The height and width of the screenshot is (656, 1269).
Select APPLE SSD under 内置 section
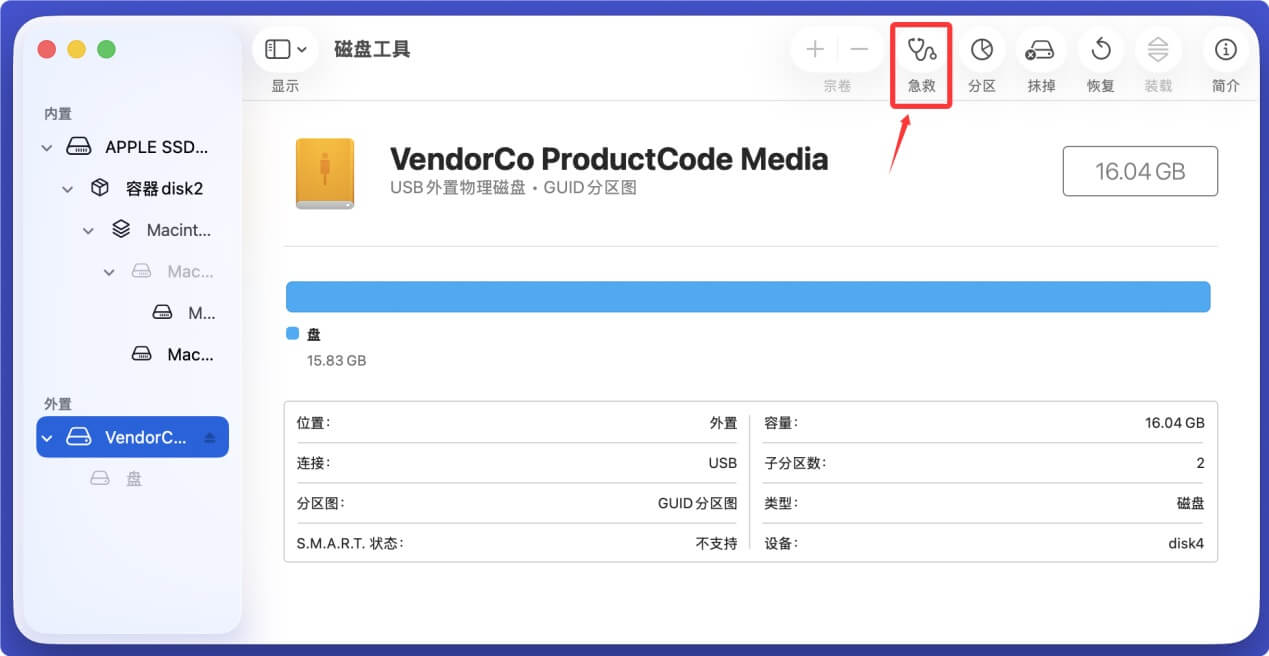tap(155, 146)
